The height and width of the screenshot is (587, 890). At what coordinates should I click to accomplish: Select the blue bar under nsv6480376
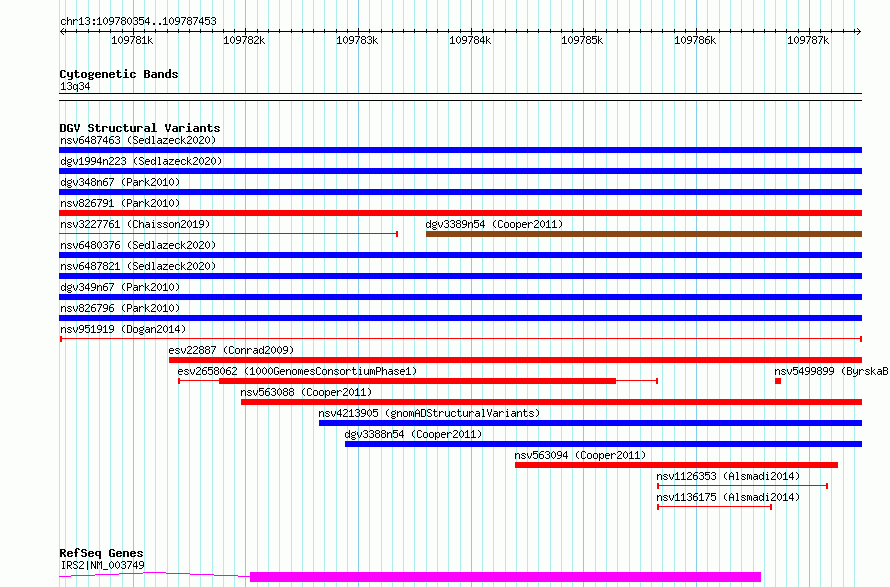tap(460, 255)
